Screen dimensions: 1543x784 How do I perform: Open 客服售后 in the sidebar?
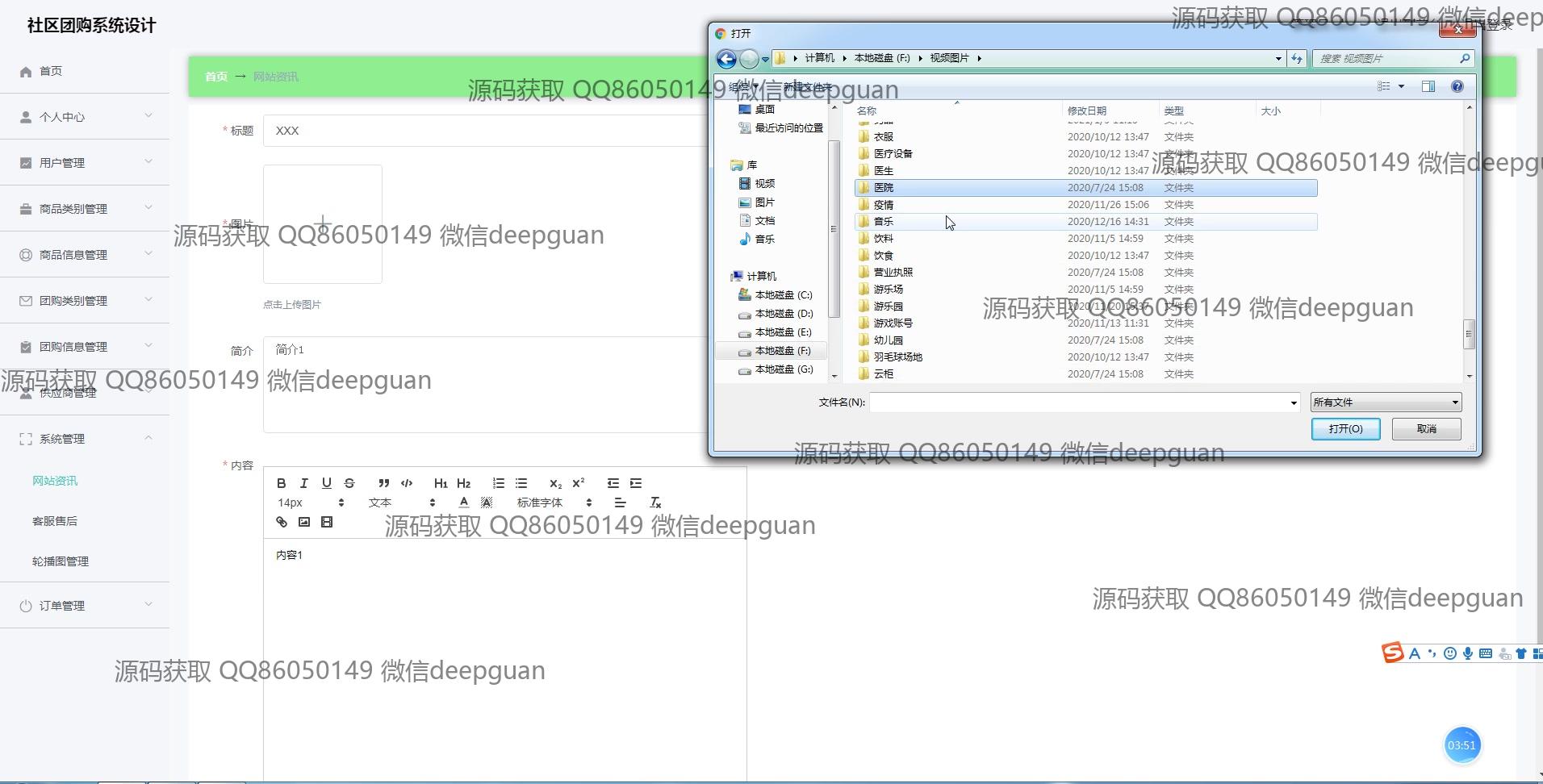click(x=55, y=521)
